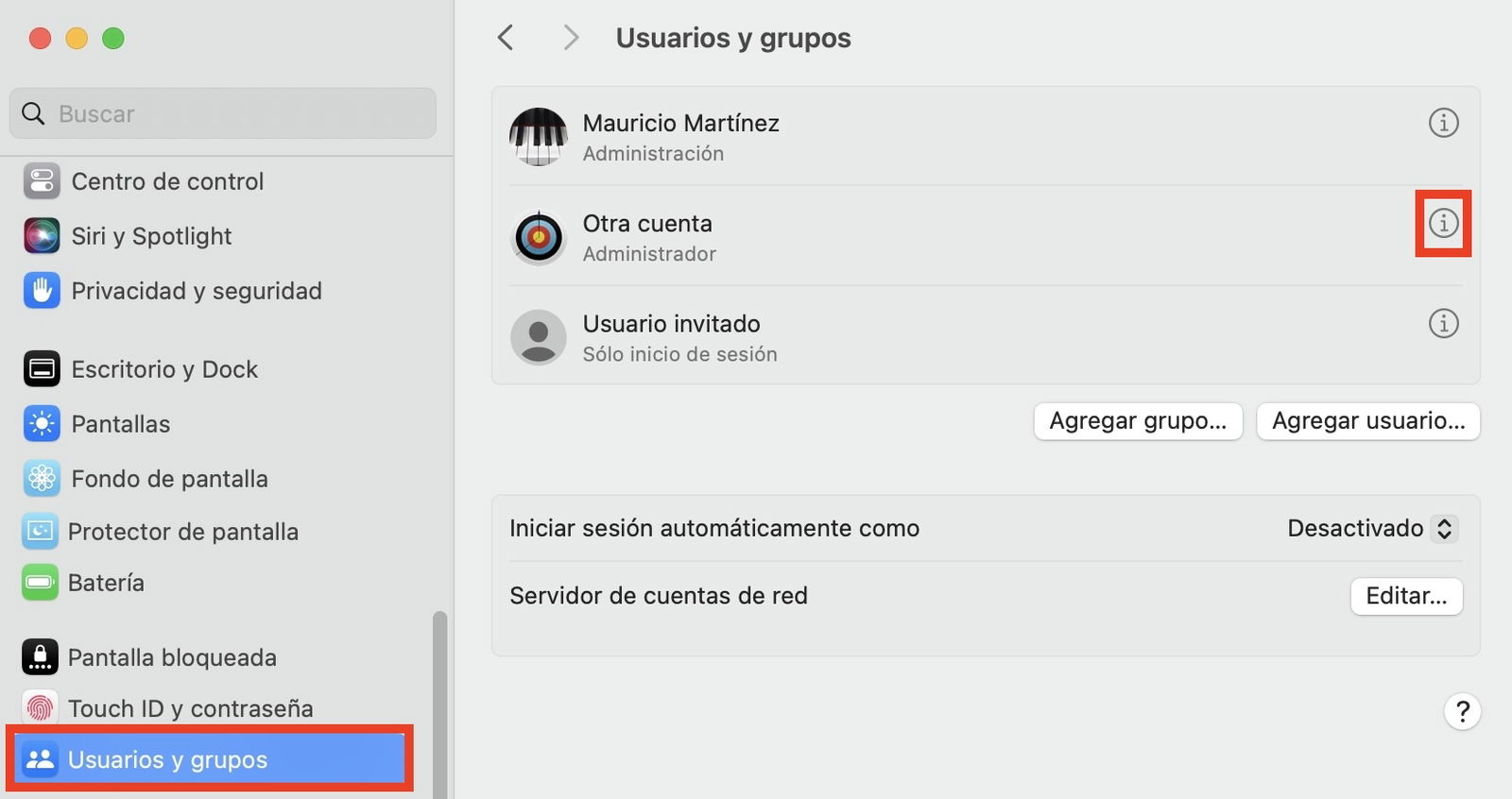1512x799 pixels.
Task: Select Pantalla bloqueada label in sidebar
Action: pos(172,657)
